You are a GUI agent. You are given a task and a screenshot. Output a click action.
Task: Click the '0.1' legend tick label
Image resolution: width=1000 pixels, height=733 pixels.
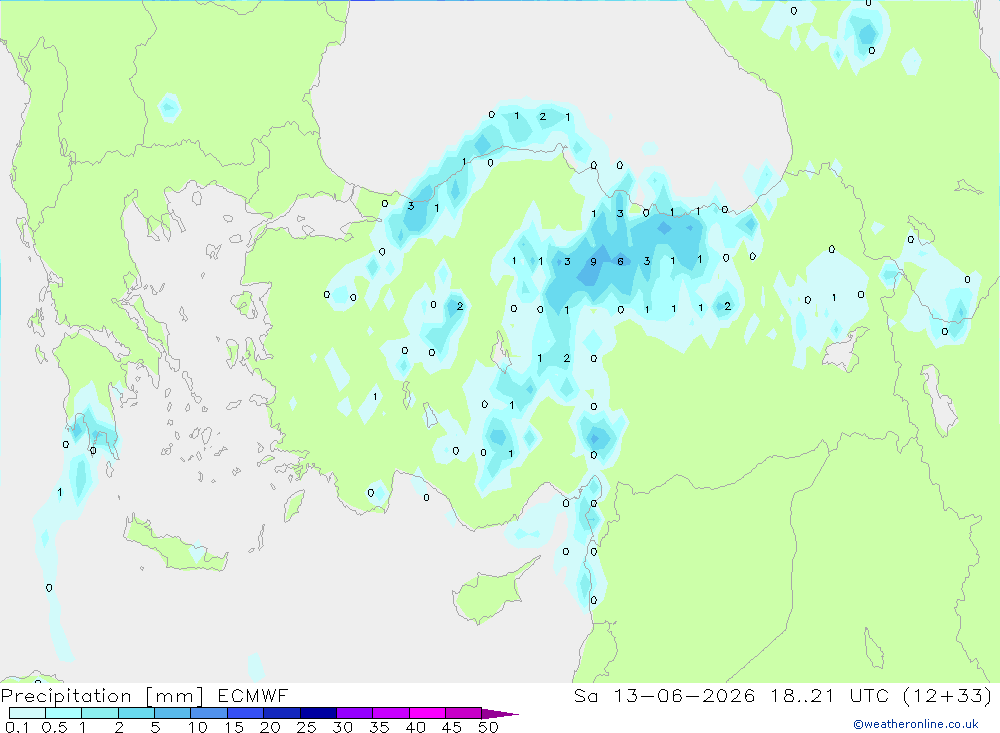(x=17, y=727)
